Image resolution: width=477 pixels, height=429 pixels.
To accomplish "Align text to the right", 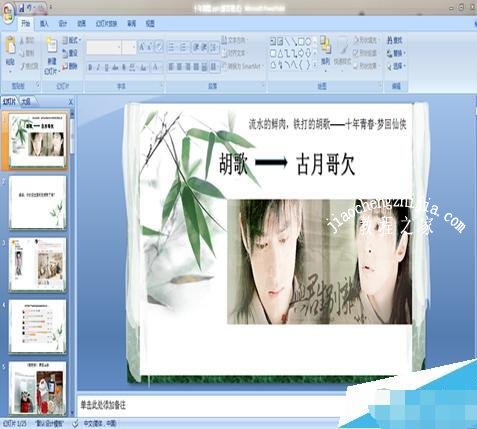I will tap(188, 67).
